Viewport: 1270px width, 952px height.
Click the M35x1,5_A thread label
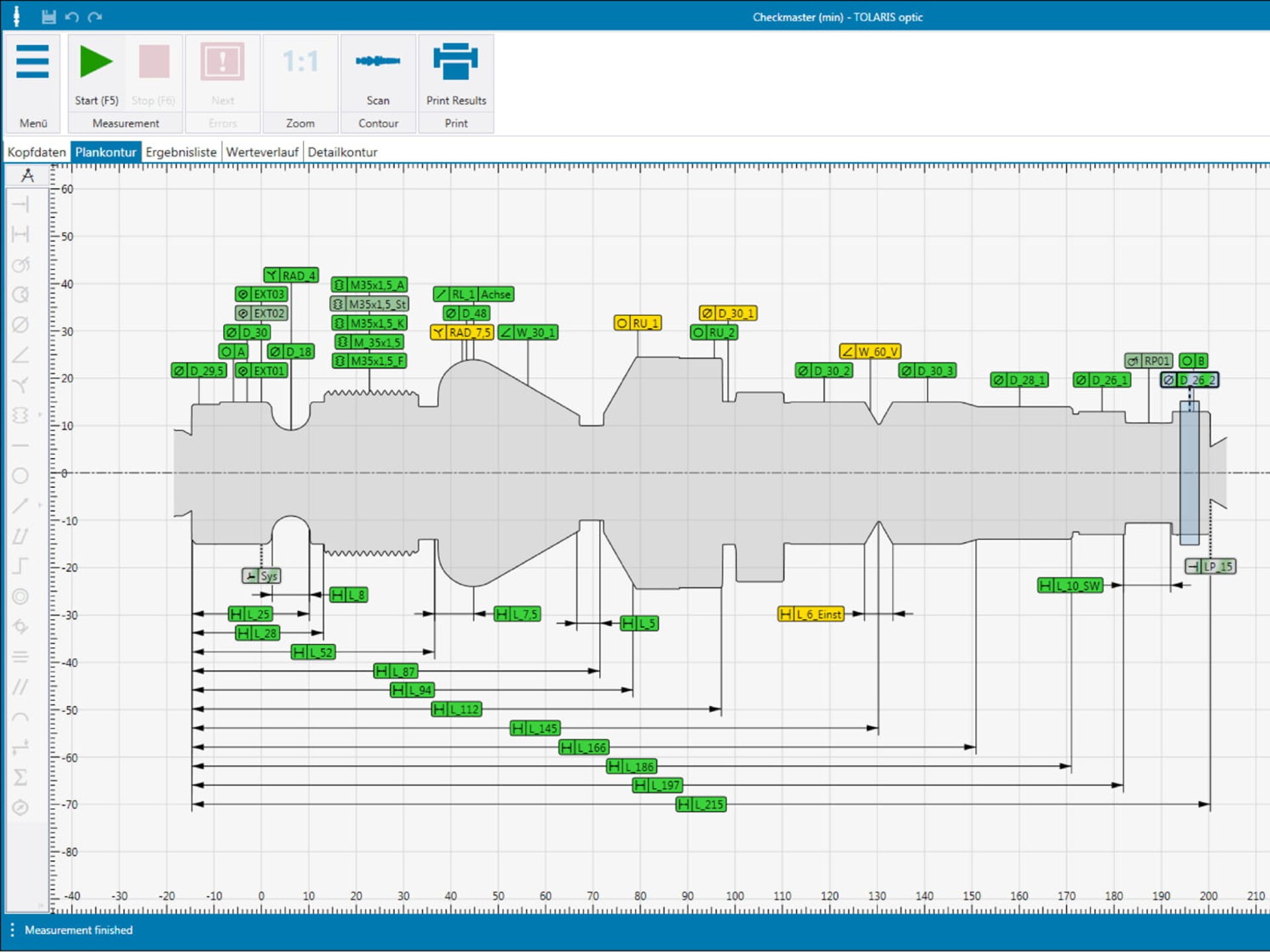369,285
